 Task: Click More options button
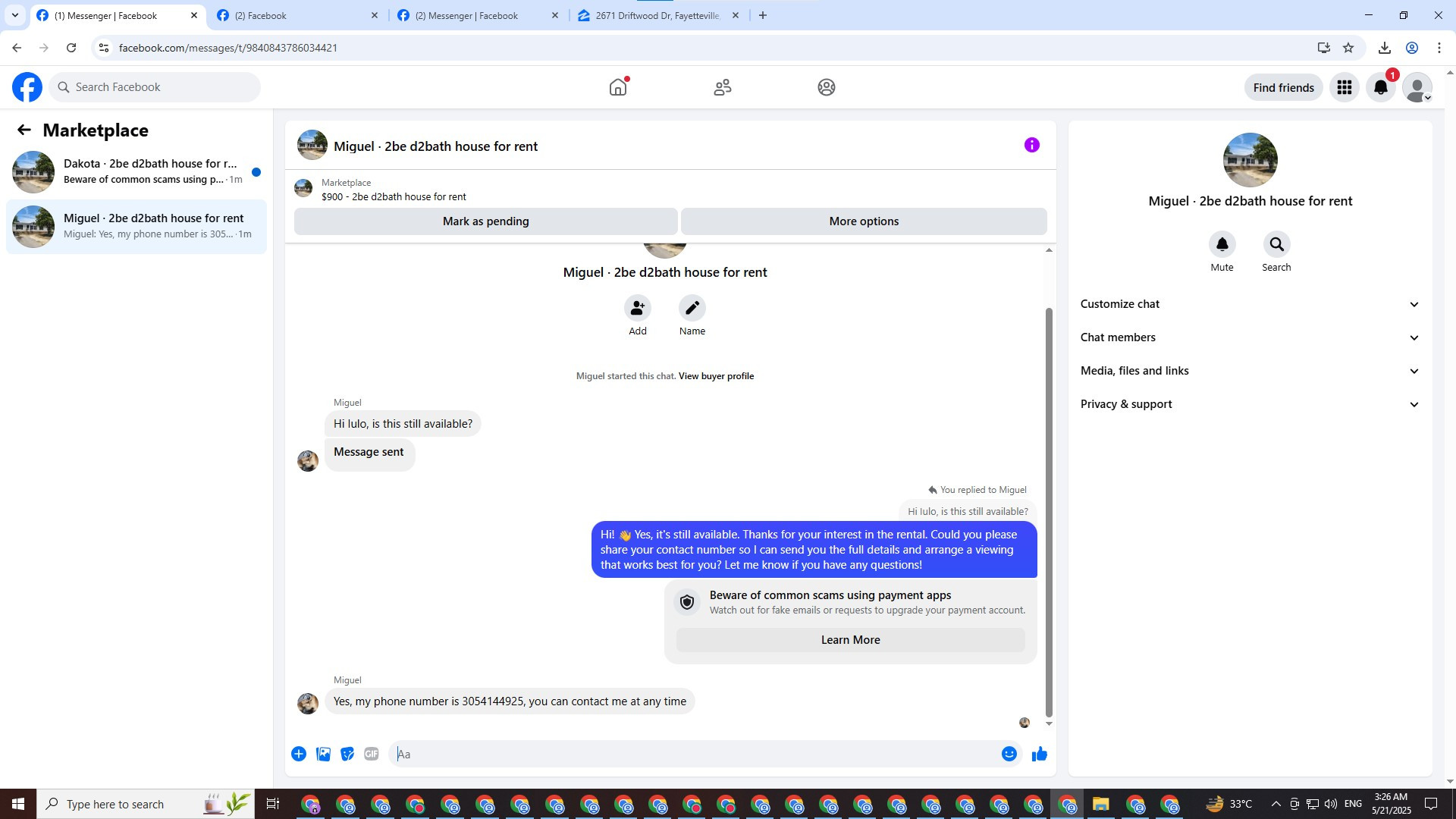(x=864, y=221)
